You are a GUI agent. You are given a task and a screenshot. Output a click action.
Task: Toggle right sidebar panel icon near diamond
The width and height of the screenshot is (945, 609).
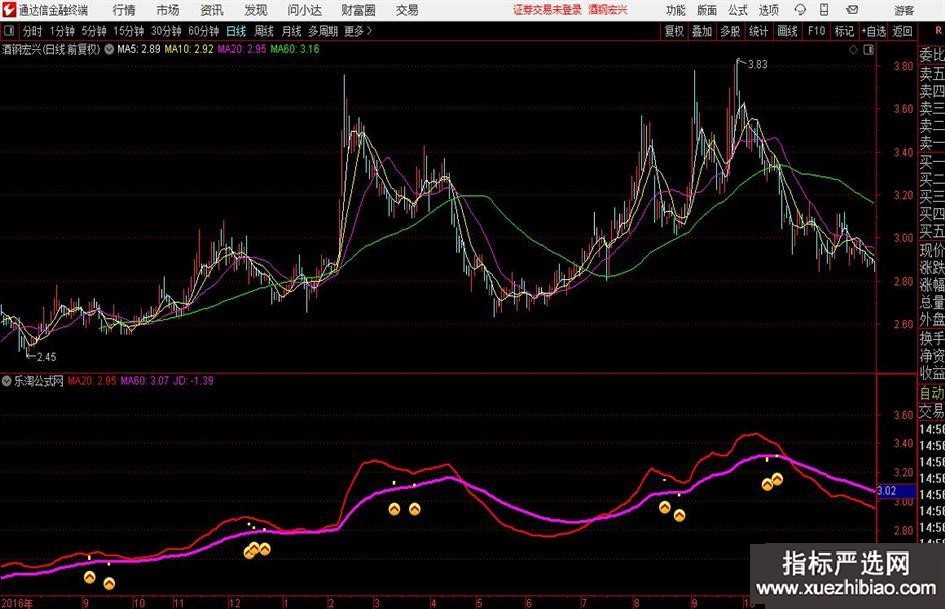point(866,48)
